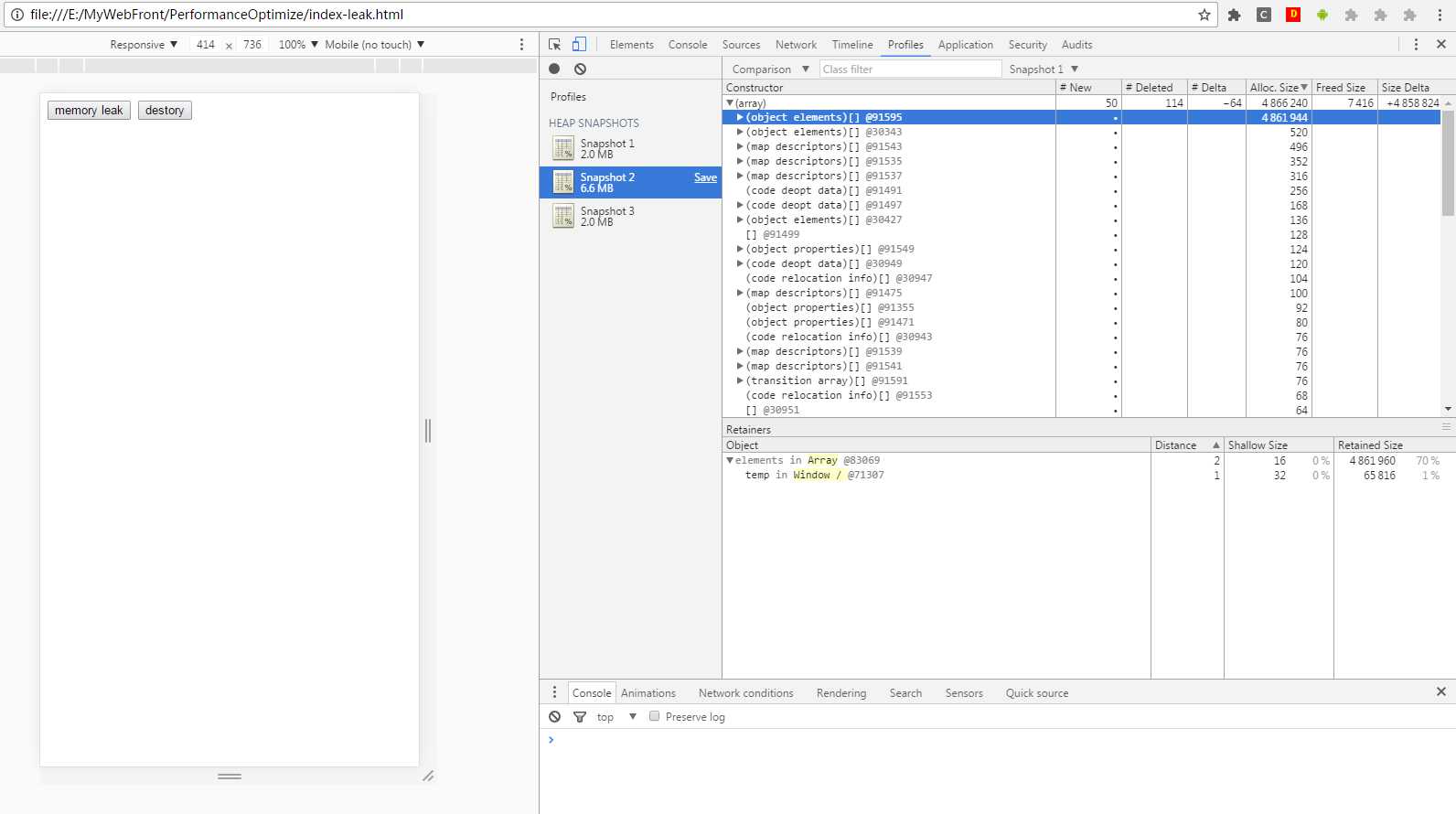Clear the console with the block icon
Screen dimensions: 1456x814
click(x=555, y=716)
